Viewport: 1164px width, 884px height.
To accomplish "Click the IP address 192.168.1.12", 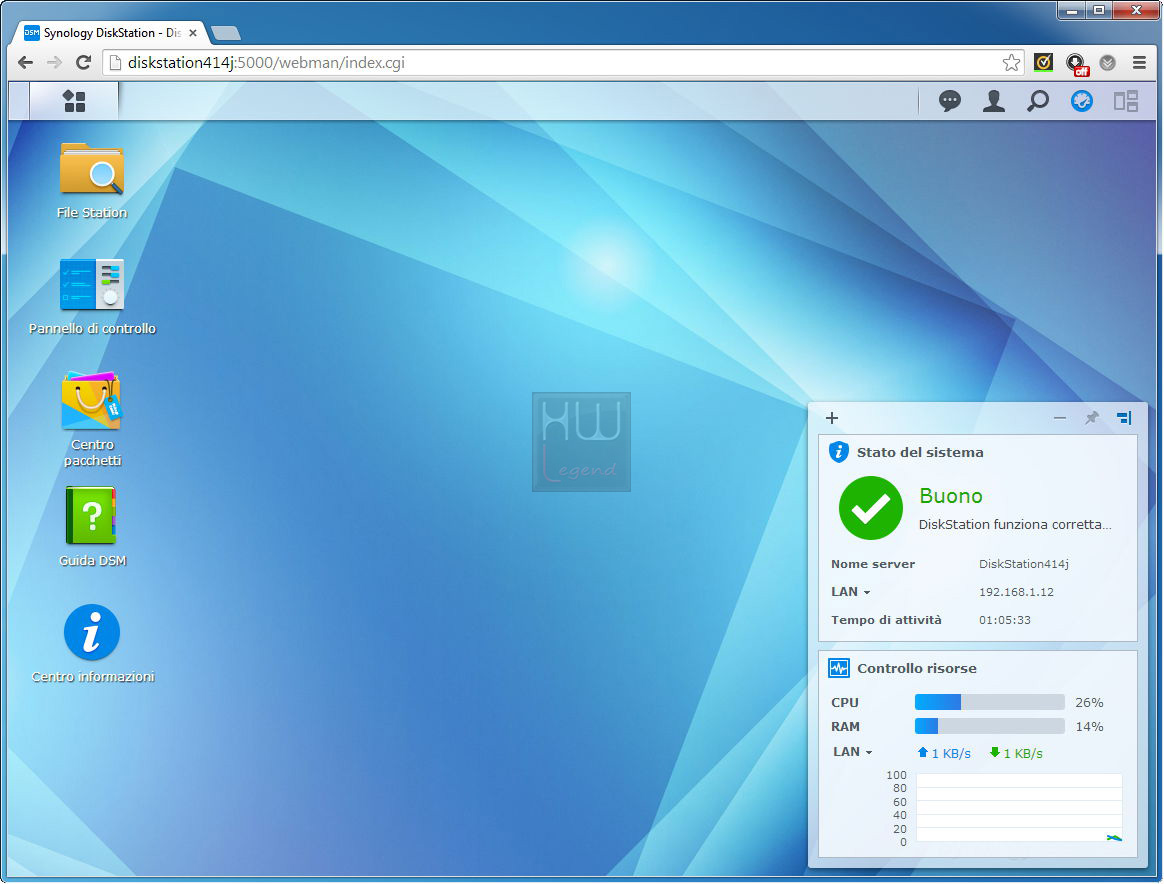I will (1016, 592).
